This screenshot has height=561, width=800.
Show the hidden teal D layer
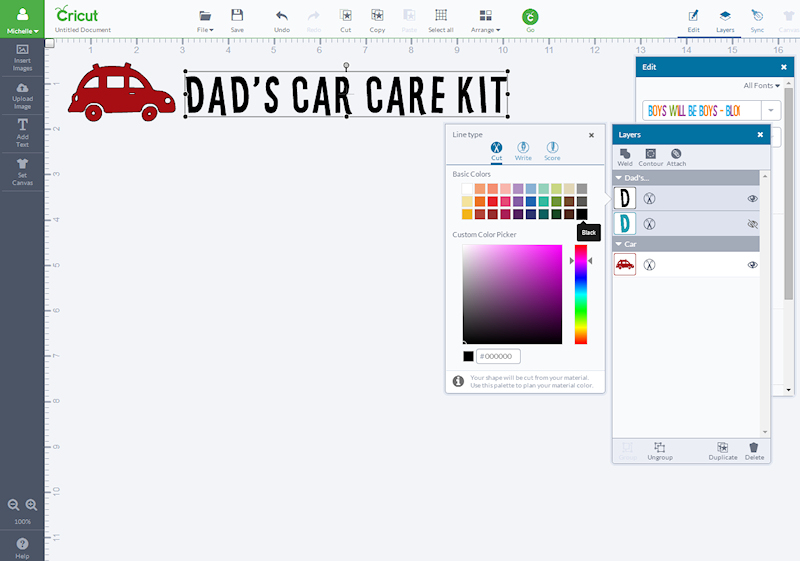click(753, 224)
